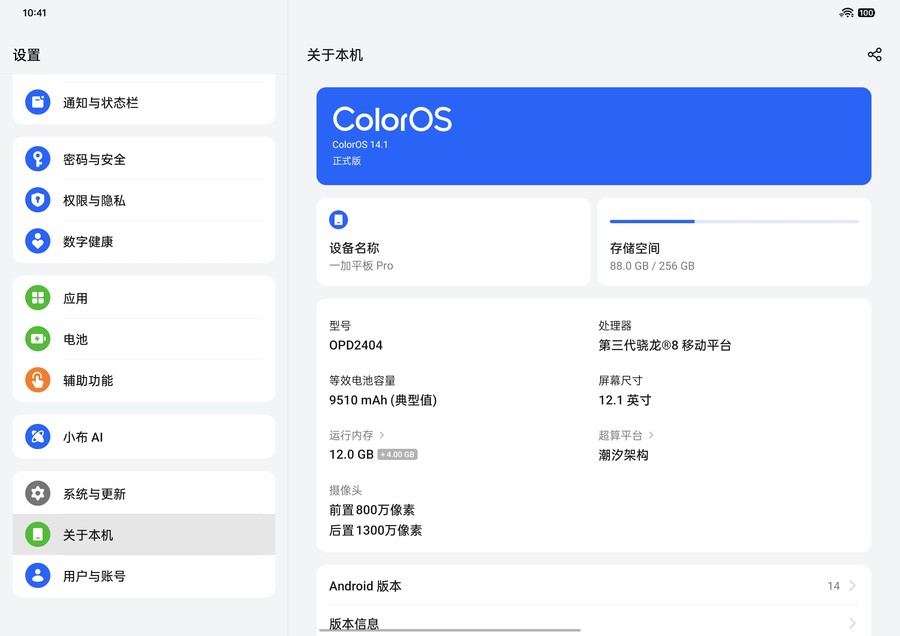Screen dimensions: 900x636
Task: Tap the green Apps grid icon
Action: (37, 298)
